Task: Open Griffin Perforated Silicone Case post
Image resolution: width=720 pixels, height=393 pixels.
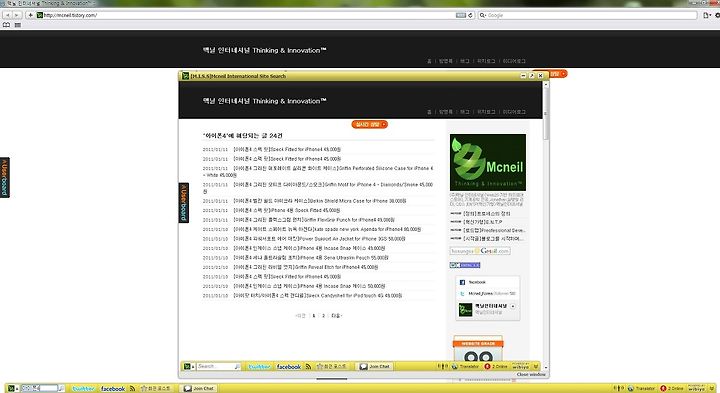Action: (x=318, y=171)
